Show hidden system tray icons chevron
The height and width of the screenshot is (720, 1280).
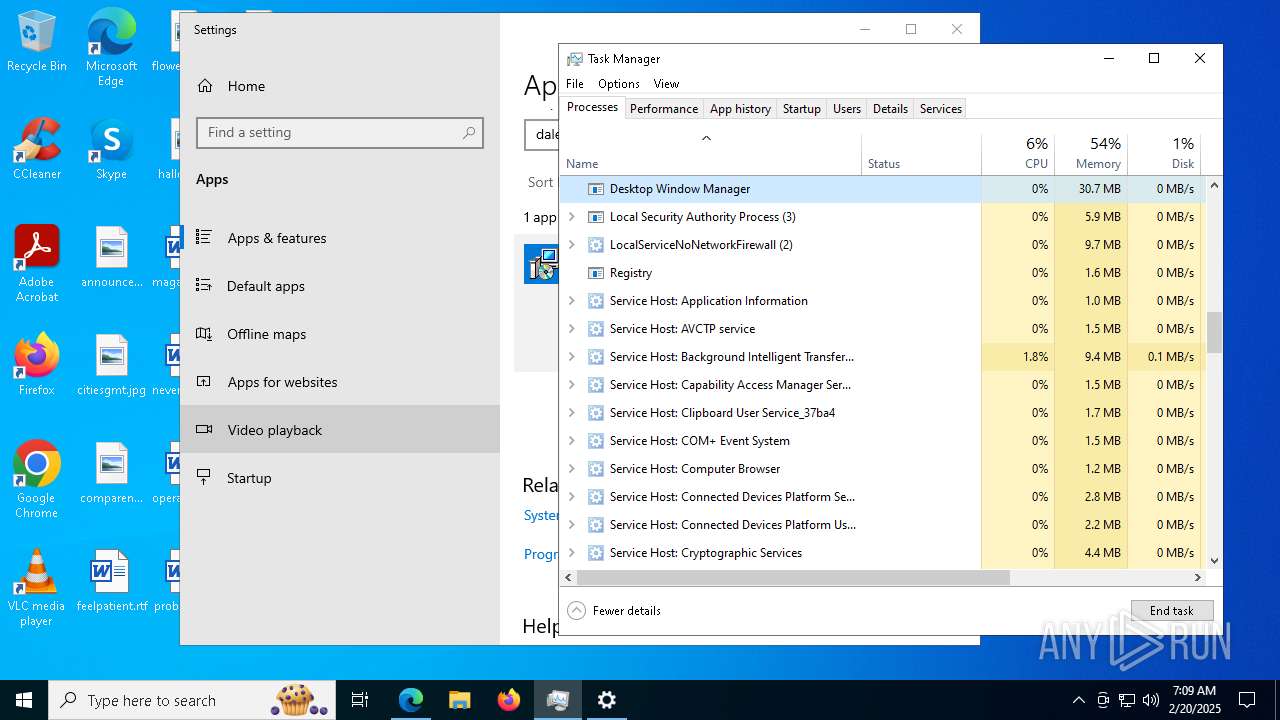(x=1078, y=700)
